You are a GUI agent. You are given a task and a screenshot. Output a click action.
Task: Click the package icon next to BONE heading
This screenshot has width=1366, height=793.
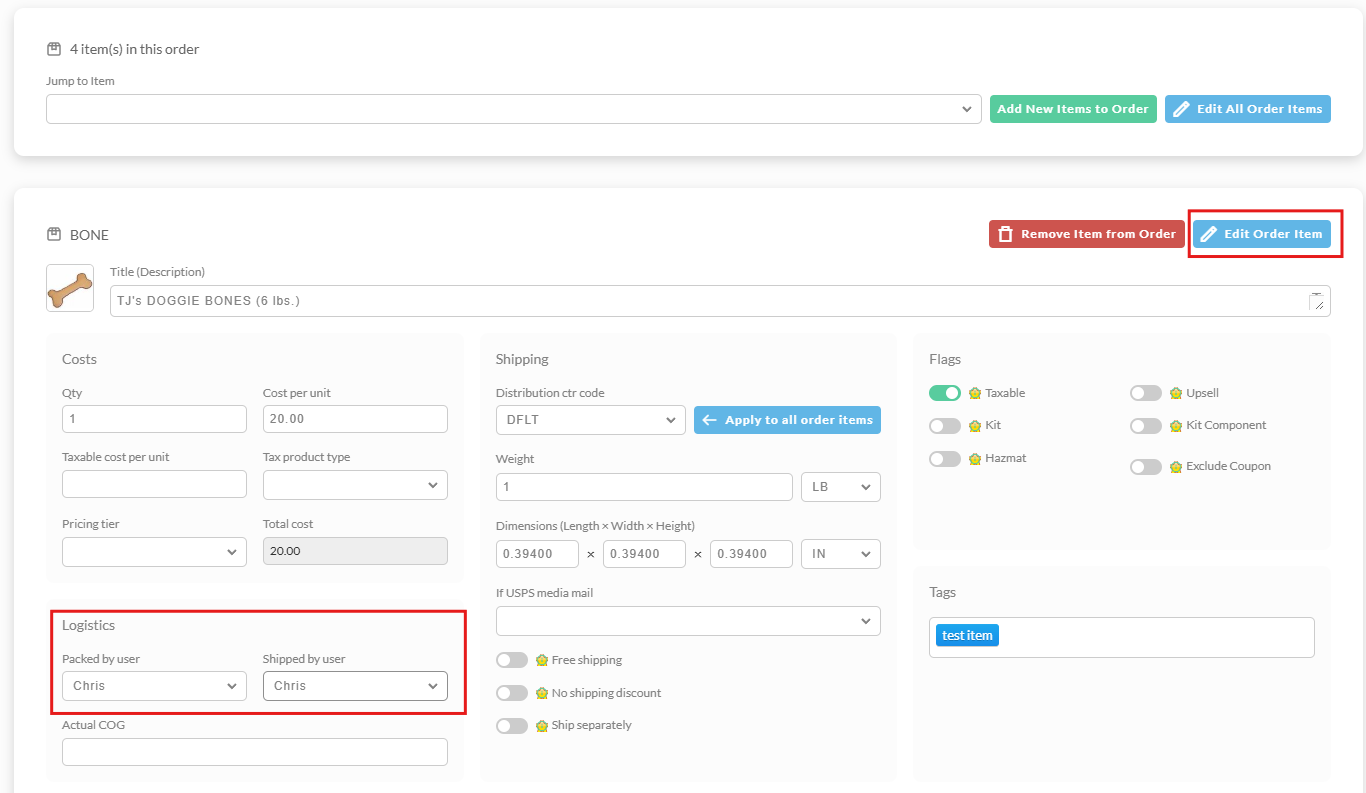tap(54, 235)
